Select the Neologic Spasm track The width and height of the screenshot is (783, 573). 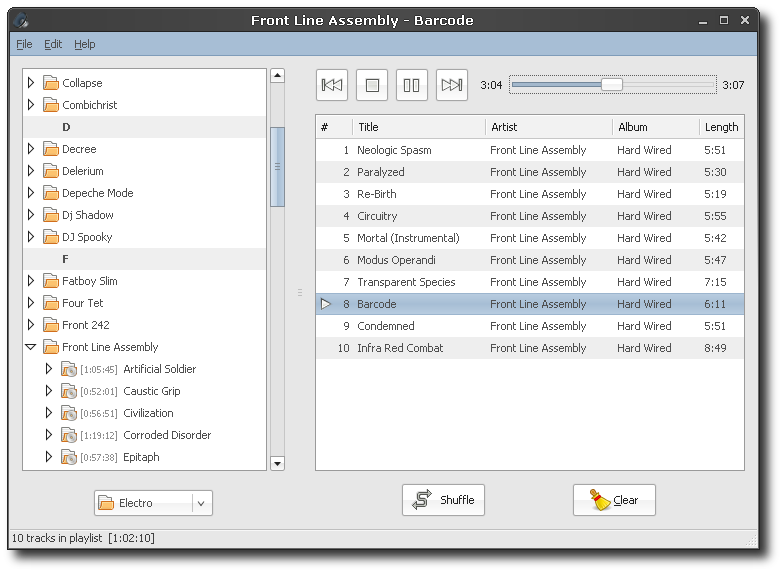pyautogui.click(x=530, y=150)
